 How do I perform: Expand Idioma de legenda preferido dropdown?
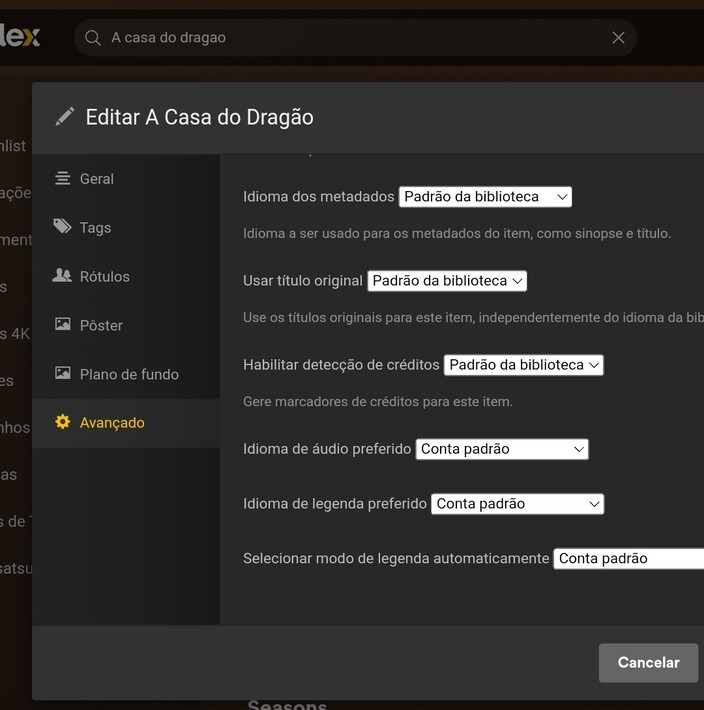(x=517, y=504)
